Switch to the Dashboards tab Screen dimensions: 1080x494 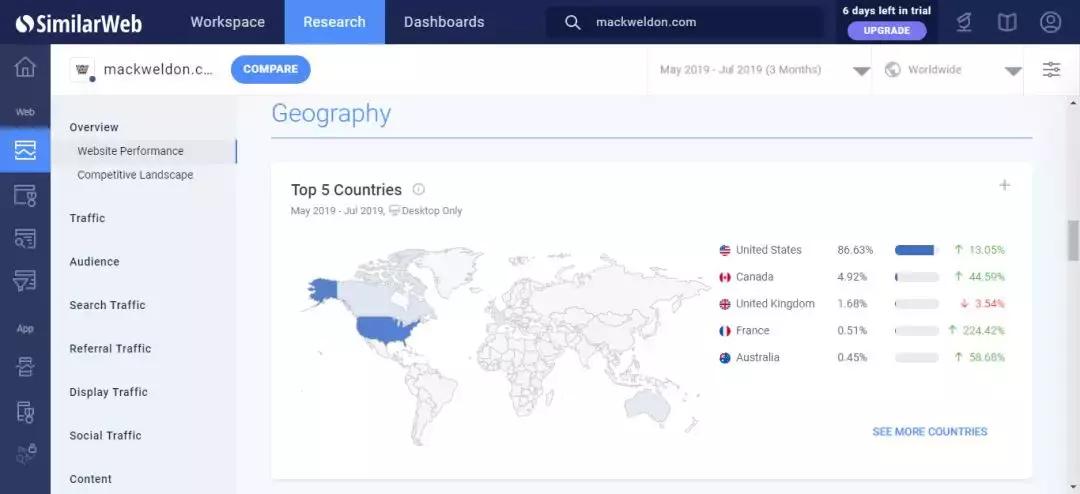[444, 22]
